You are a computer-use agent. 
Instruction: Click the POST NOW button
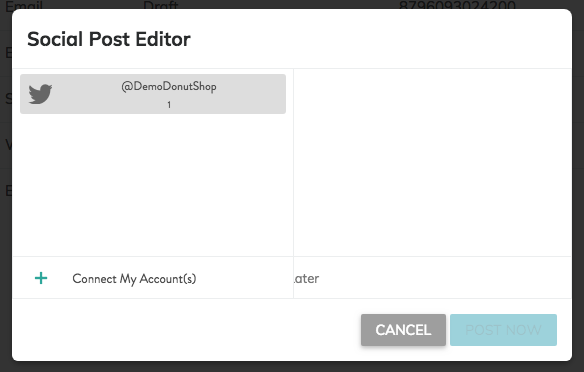pyautogui.click(x=503, y=330)
